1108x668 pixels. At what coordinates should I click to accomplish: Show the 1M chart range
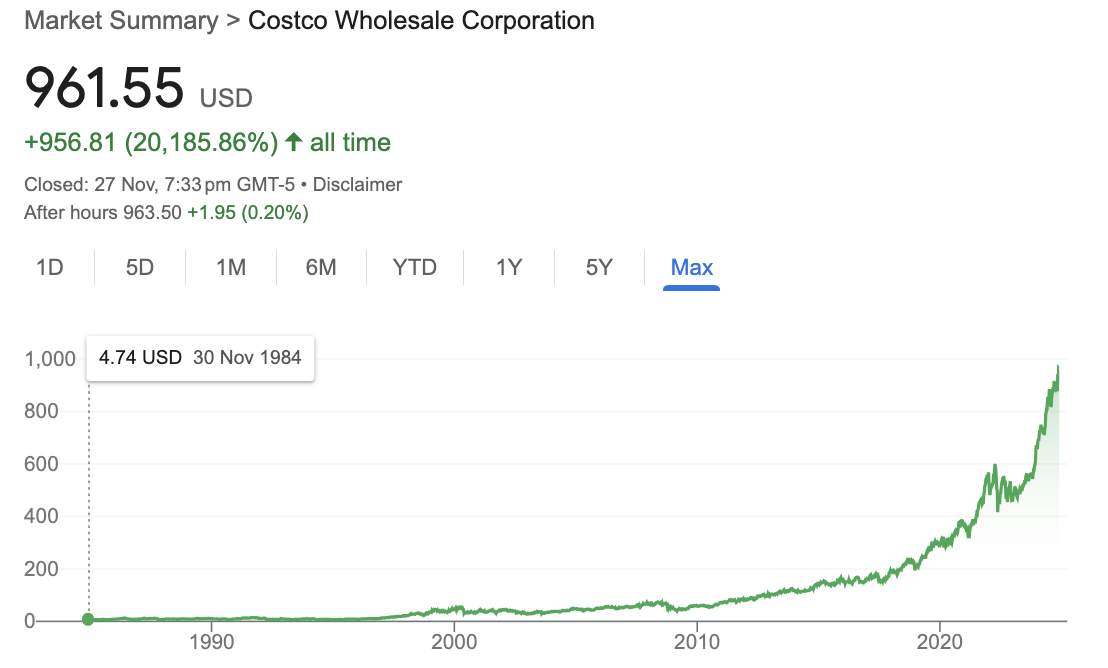(x=230, y=268)
